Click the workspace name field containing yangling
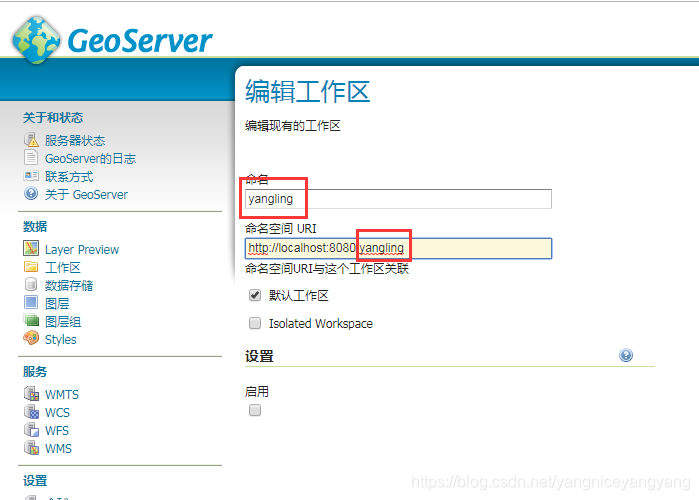 click(398, 199)
